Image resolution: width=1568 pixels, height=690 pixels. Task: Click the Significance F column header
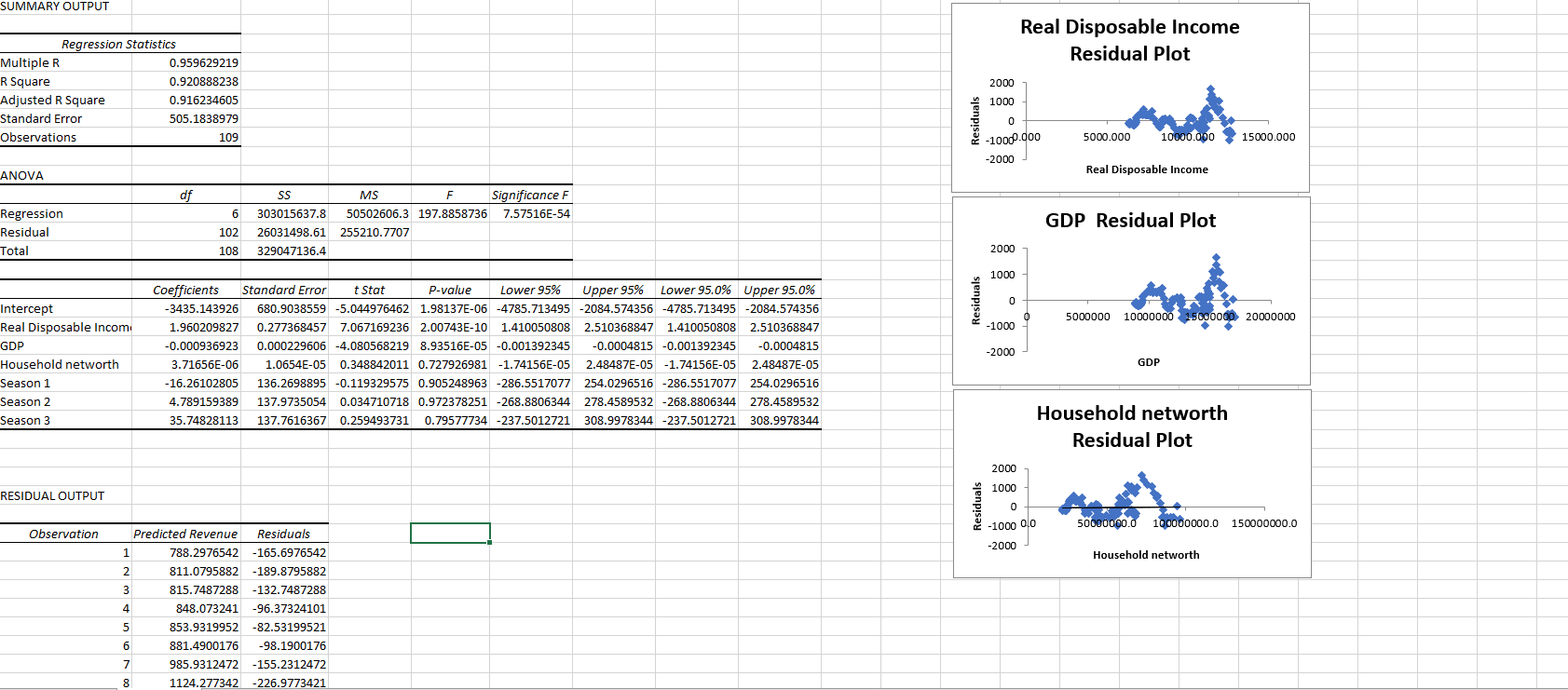point(529,196)
